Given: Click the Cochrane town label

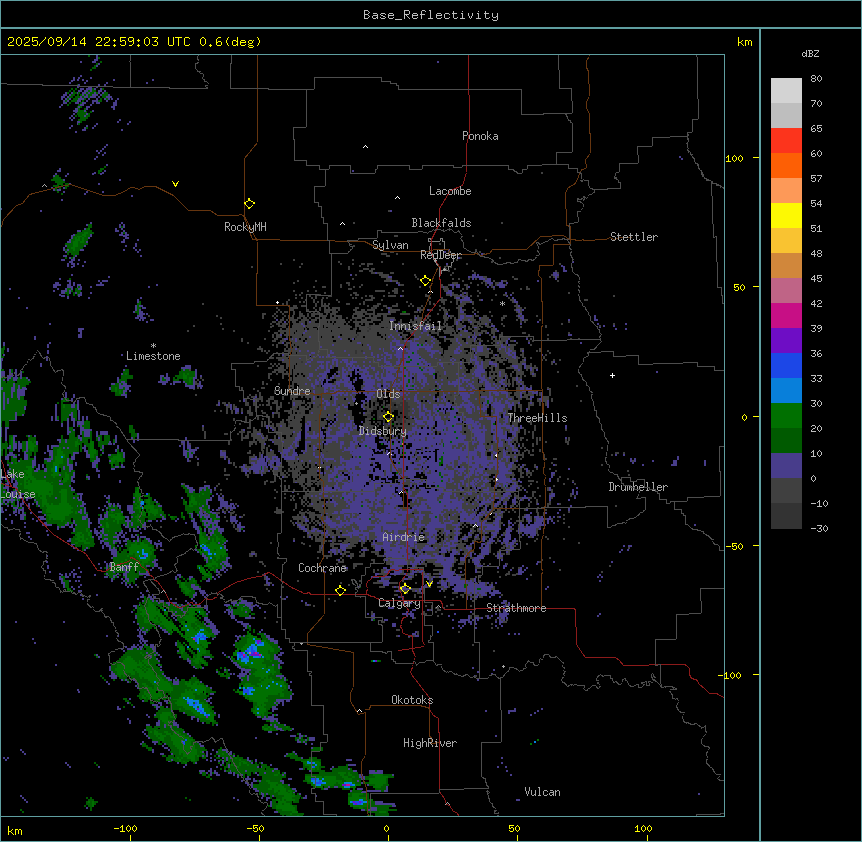Looking at the screenshot, I should 322,568.
